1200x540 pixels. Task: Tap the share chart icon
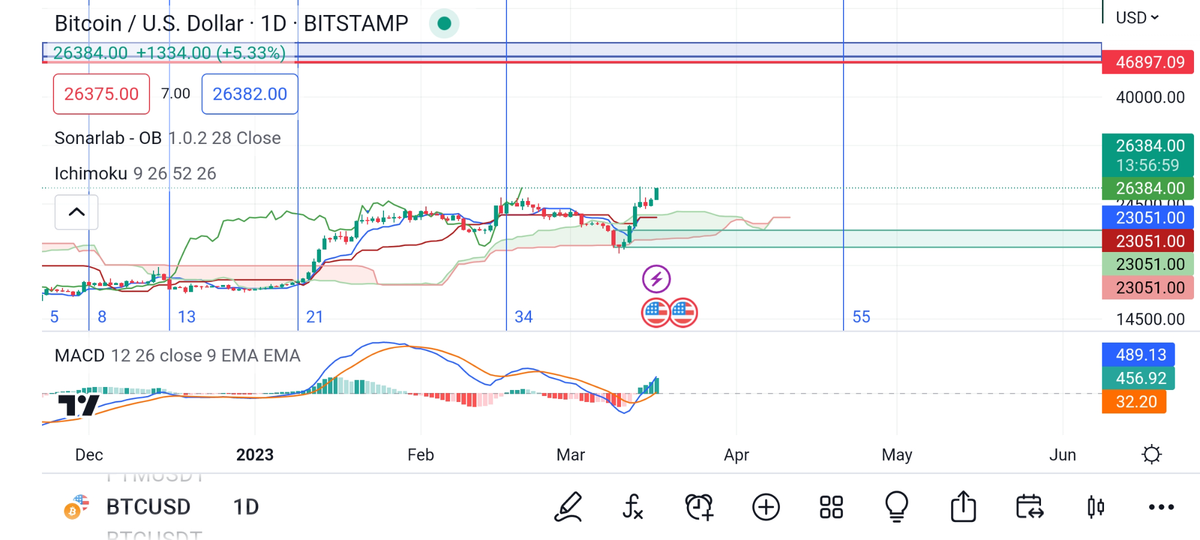[x=963, y=507]
